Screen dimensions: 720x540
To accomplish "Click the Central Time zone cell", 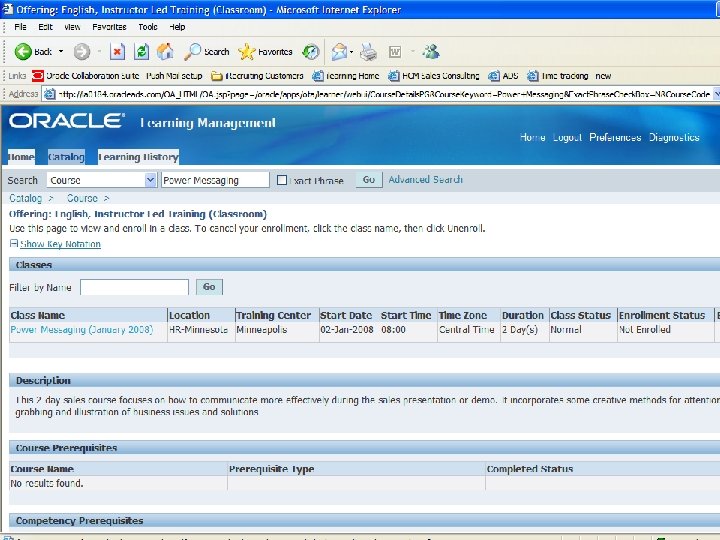I will (x=467, y=330).
